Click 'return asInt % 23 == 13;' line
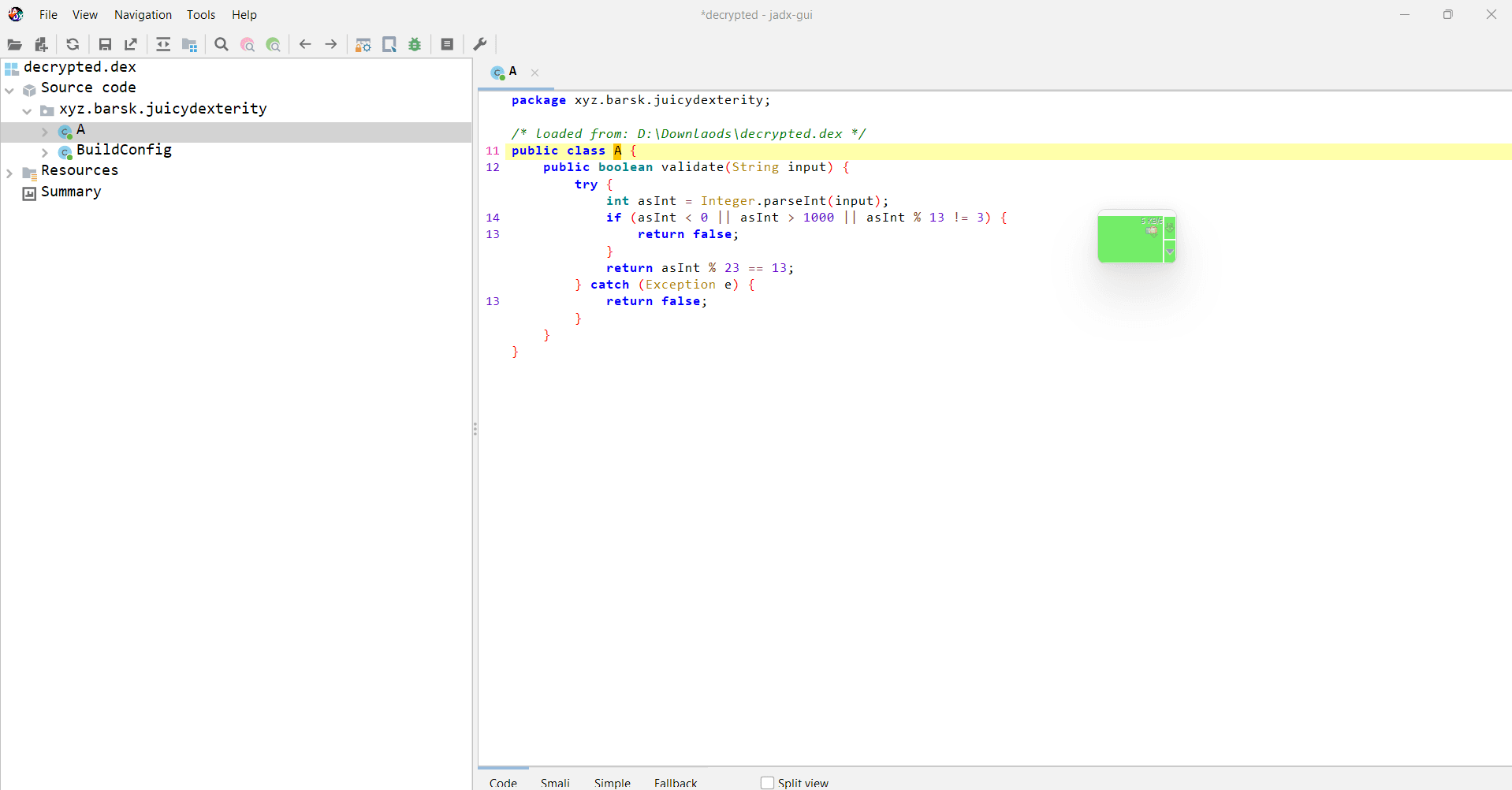 pyautogui.click(x=700, y=268)
